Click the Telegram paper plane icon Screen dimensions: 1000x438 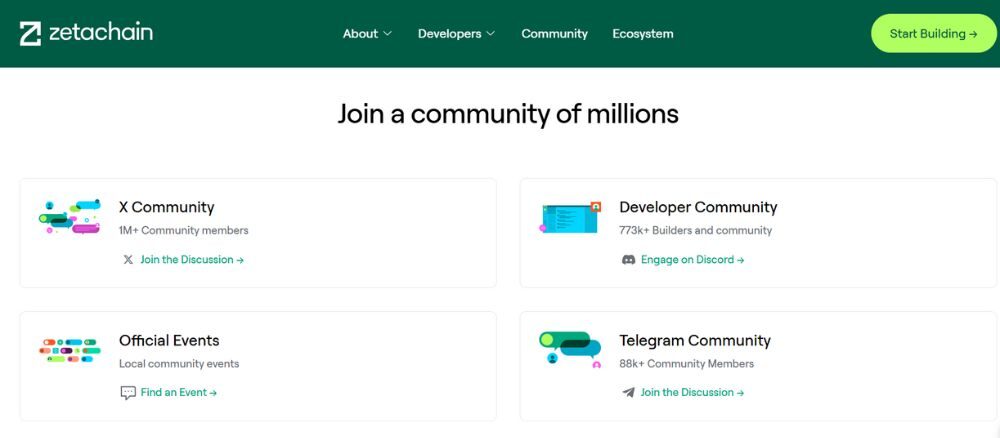point(628,393)
